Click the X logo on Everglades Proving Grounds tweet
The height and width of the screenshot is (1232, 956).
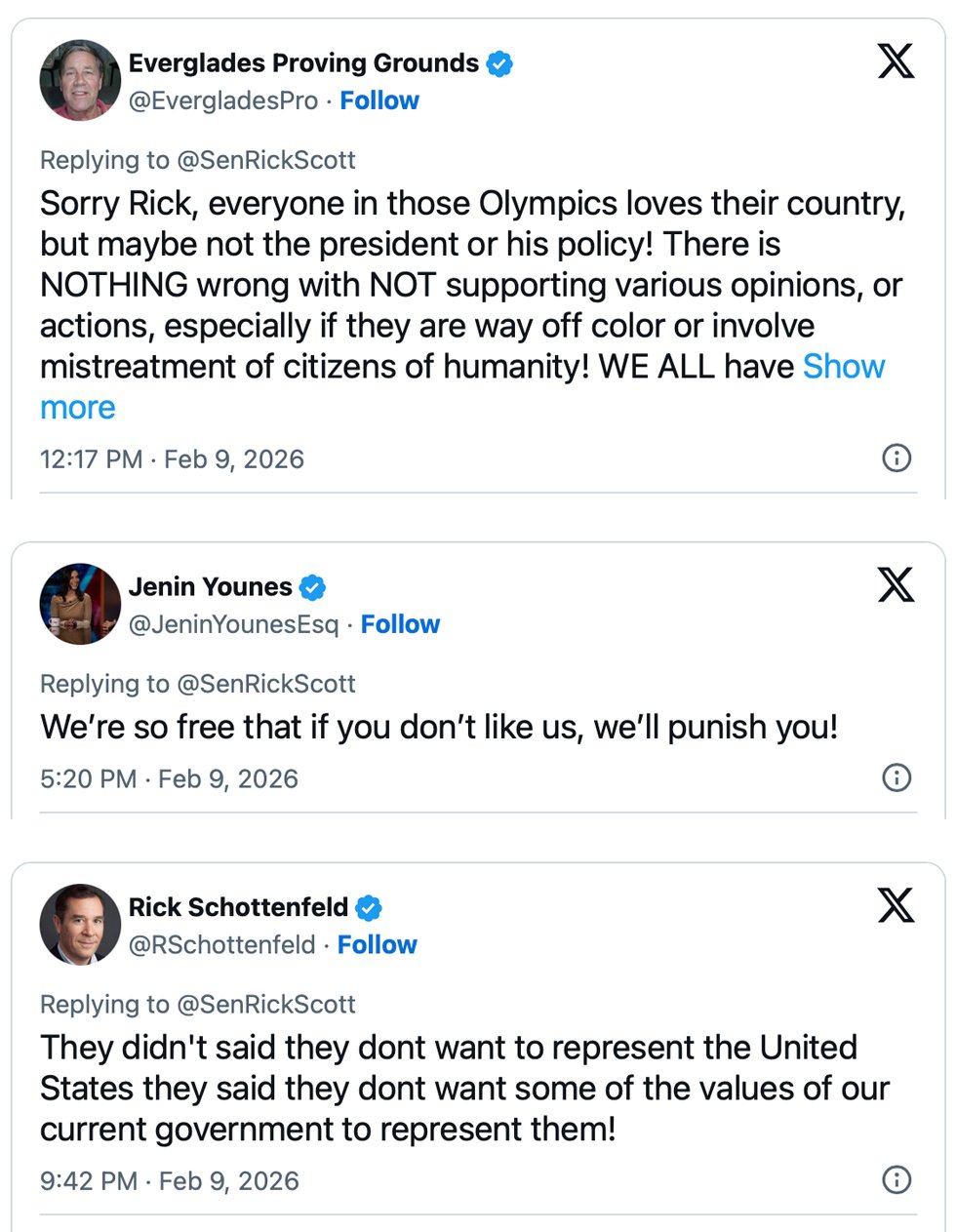[x=896, y=61]
